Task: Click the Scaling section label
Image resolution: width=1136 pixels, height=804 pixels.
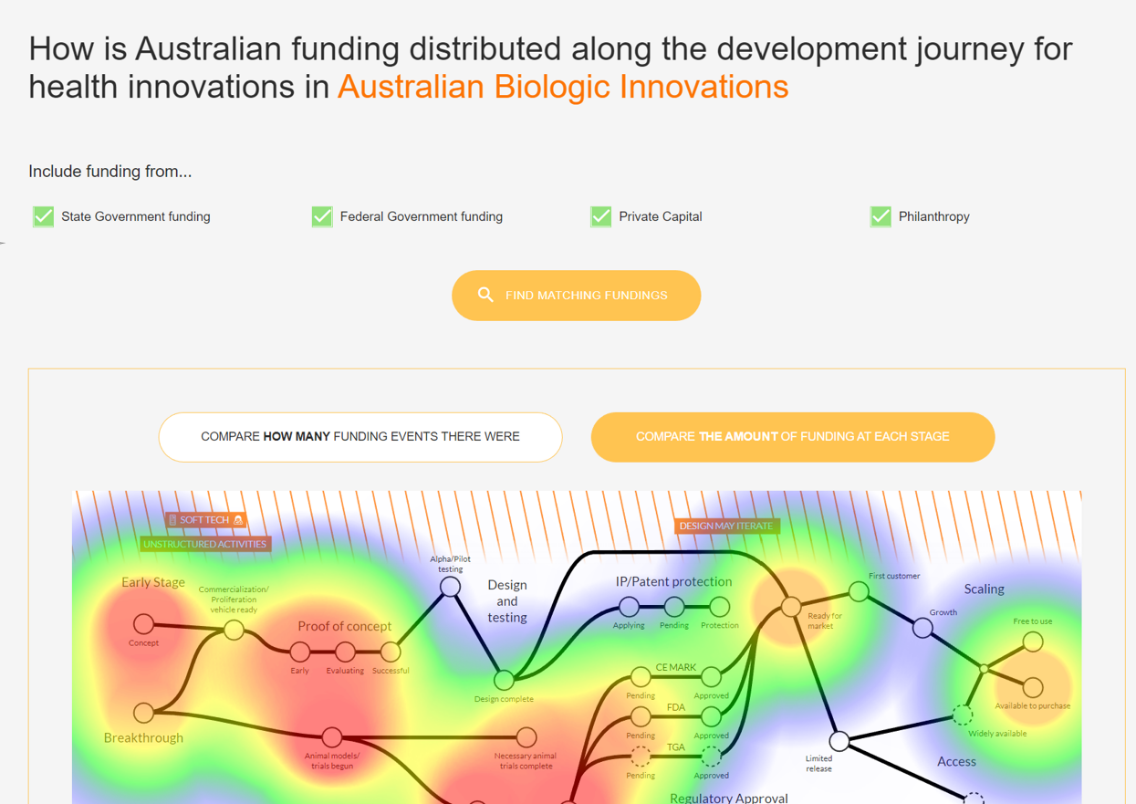Action: pos(984,589)
